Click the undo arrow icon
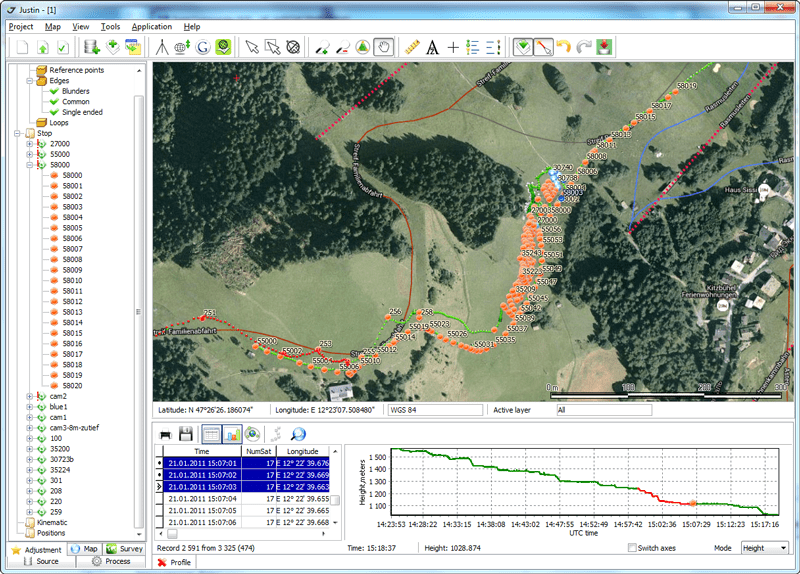 point(563,47)
